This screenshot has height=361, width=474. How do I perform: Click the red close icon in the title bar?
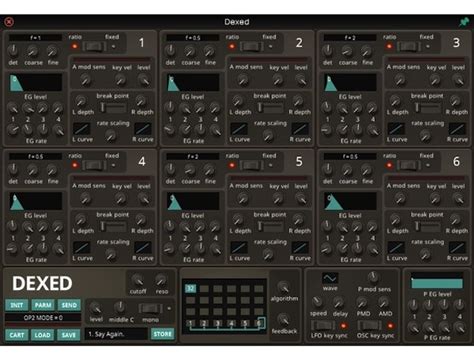9,22
